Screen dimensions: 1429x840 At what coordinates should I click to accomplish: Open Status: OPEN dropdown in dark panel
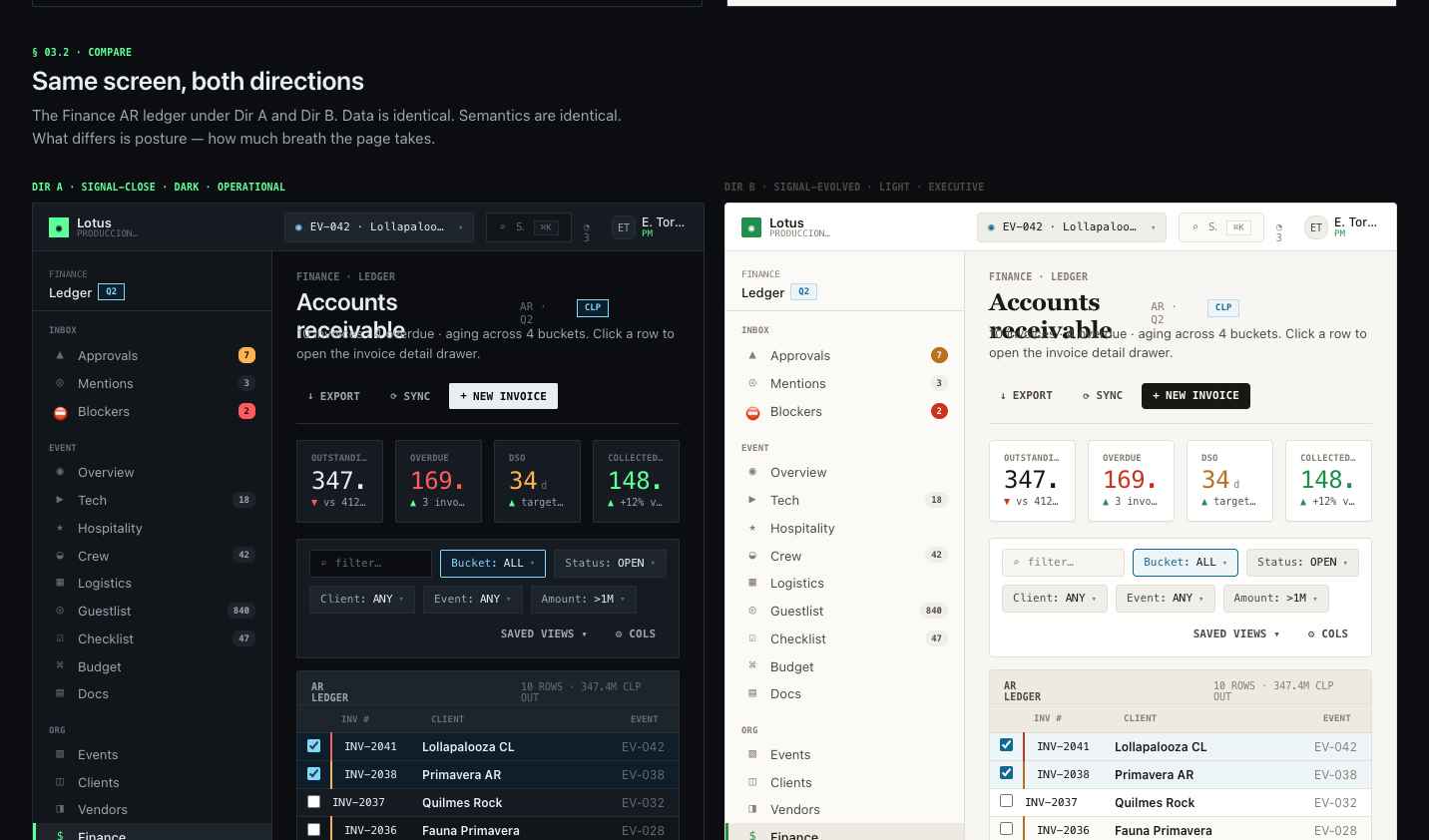[x=610, y=563]
